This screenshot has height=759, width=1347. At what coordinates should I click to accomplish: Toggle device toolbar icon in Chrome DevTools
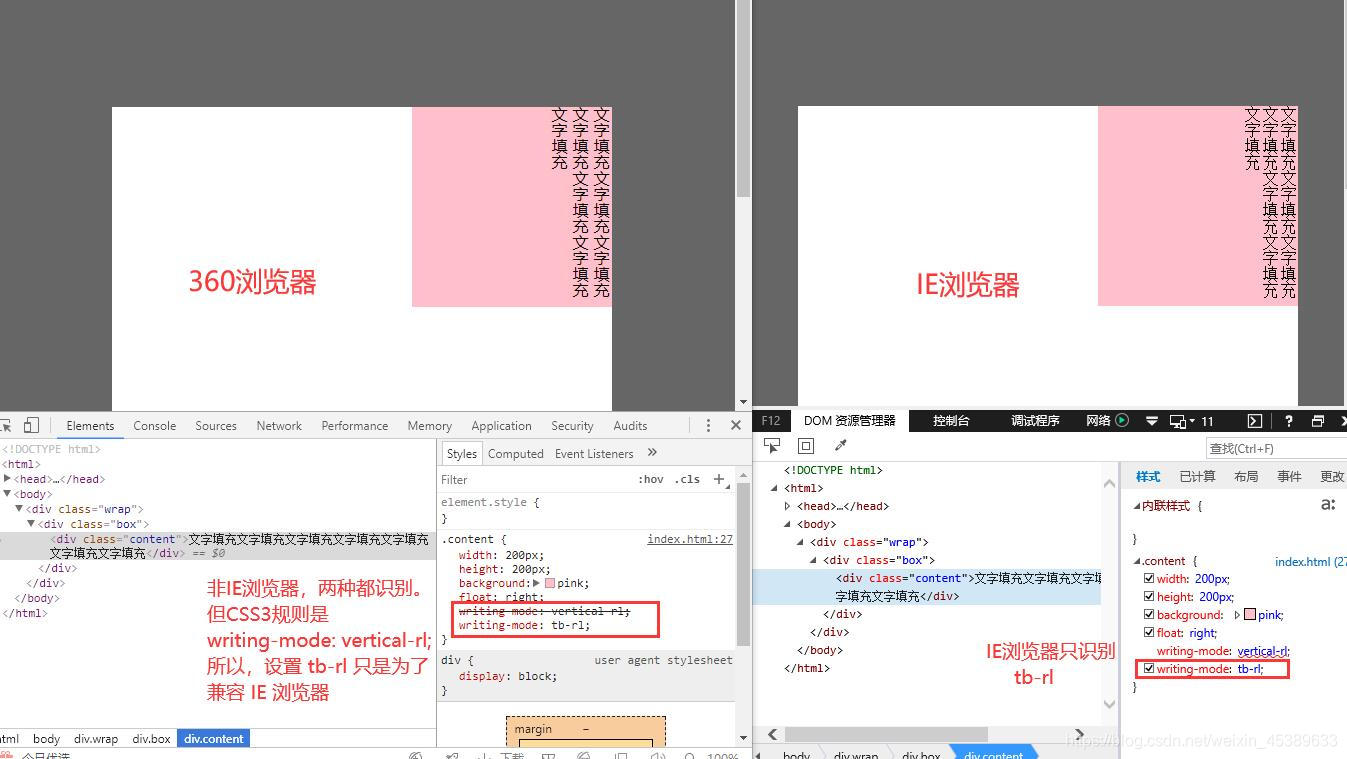pyautogui.click(x=31, y=425)
